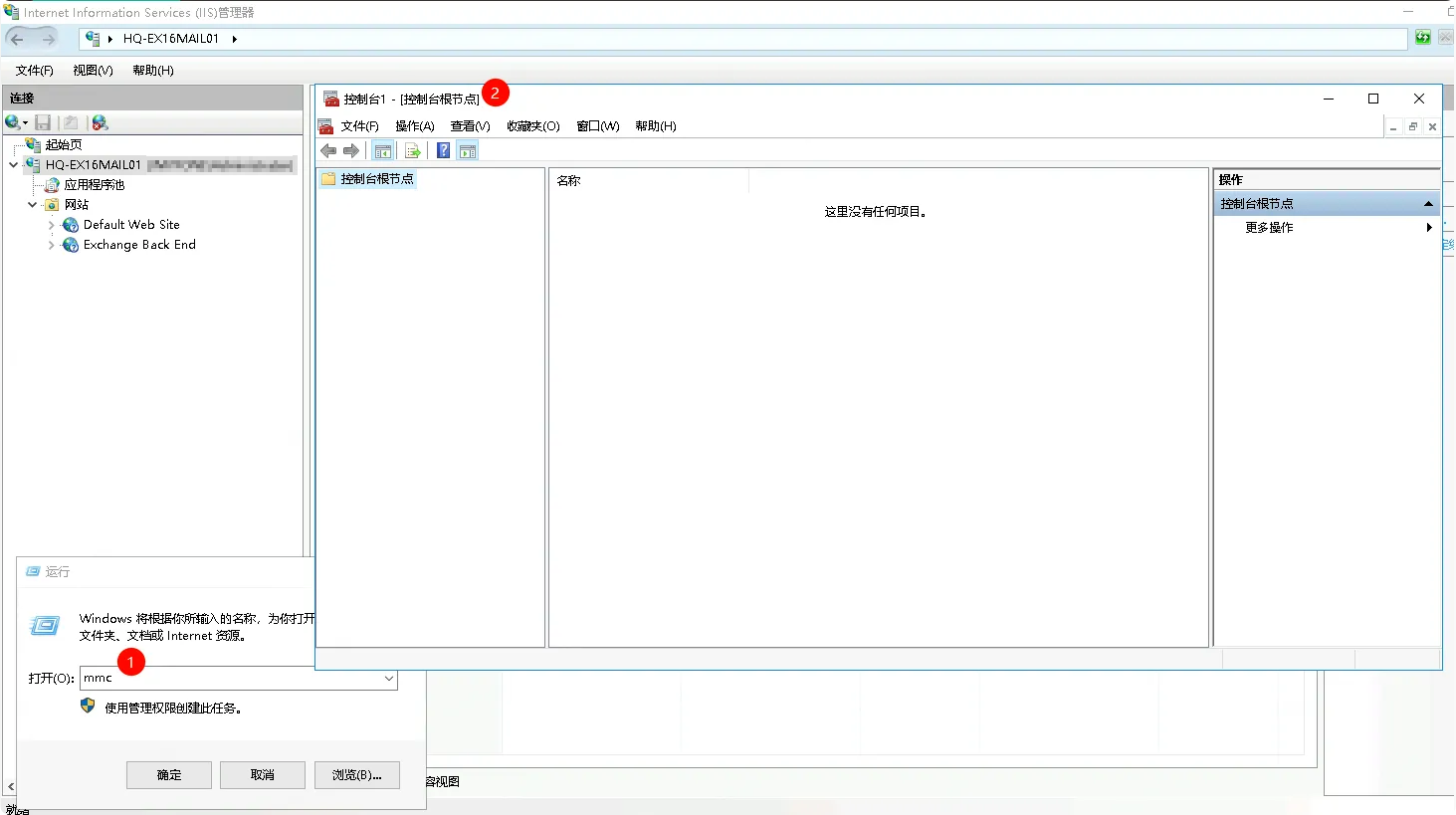
Task: Click the Export List icon in MMC toolbar
Action: [412, 150]
